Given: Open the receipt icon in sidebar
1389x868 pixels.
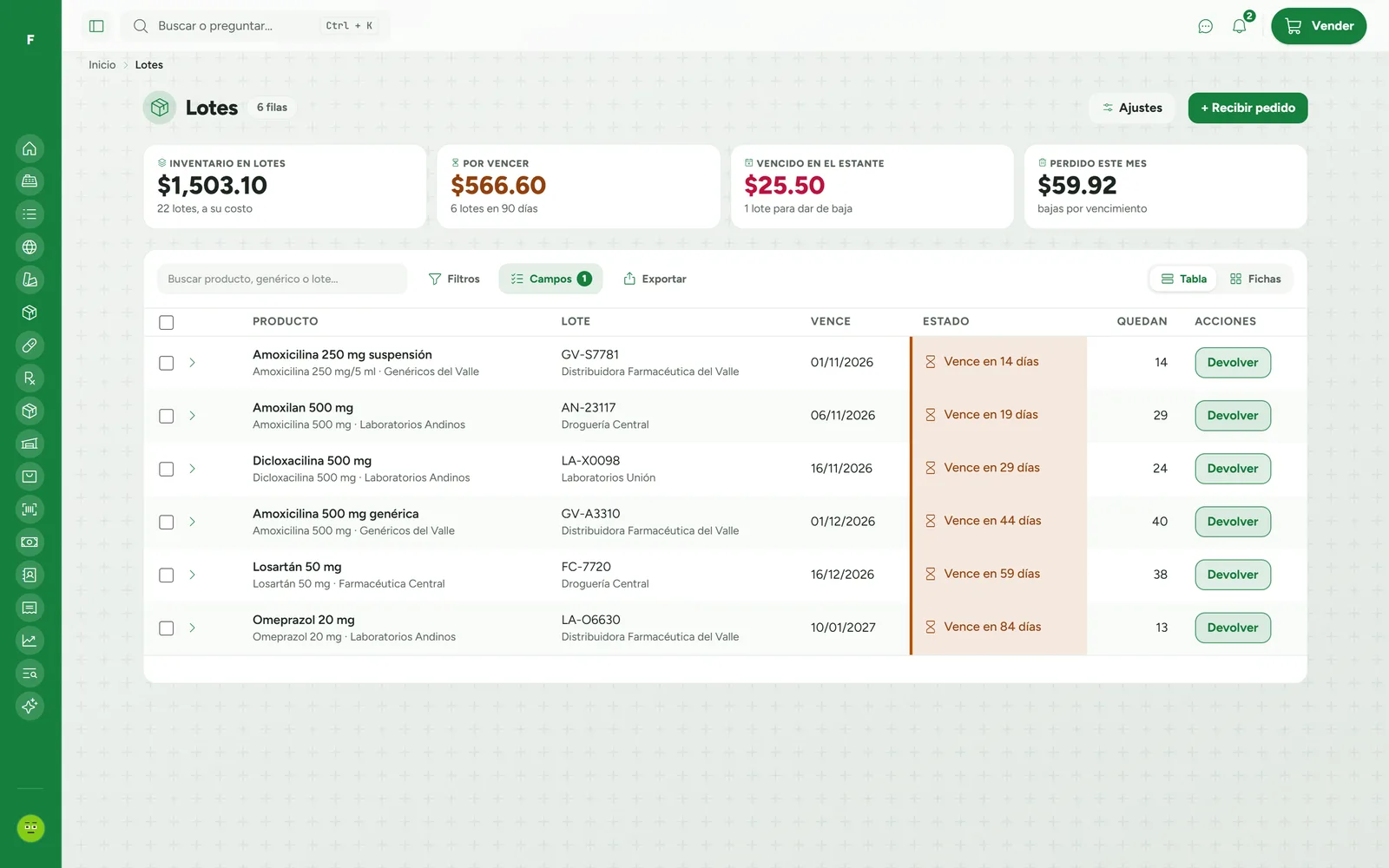Looking at the screenshot, I should click(30, 608).
